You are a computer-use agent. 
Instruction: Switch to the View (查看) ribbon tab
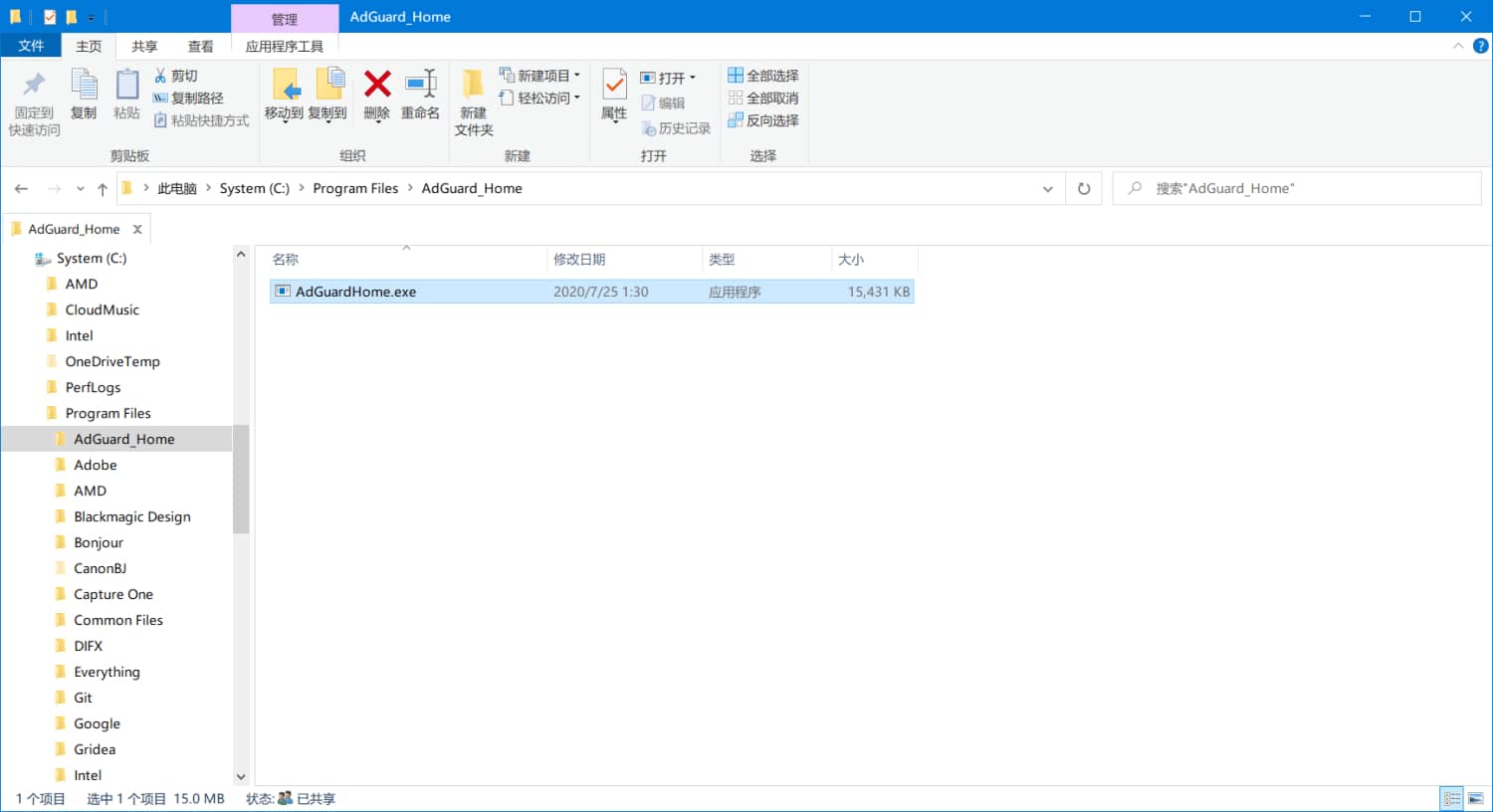(x=200, y=46)
